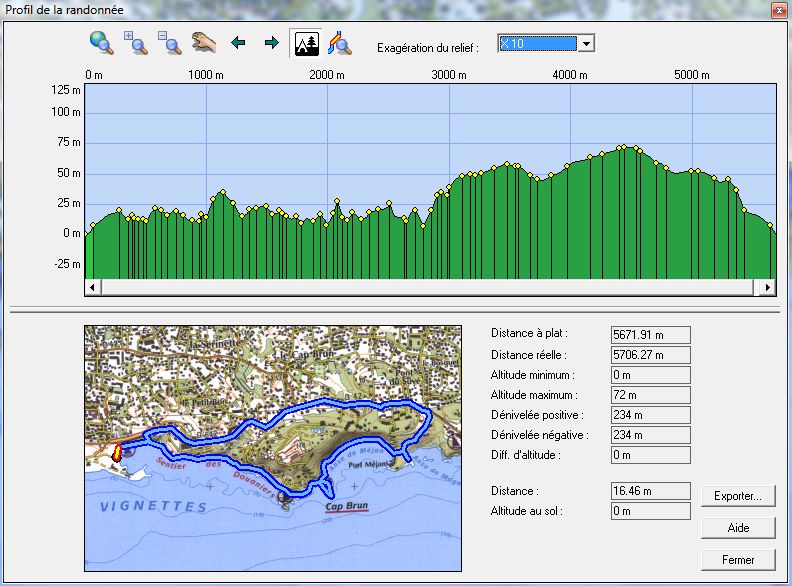Click the red-yellow start marker on map

(117, 453)
